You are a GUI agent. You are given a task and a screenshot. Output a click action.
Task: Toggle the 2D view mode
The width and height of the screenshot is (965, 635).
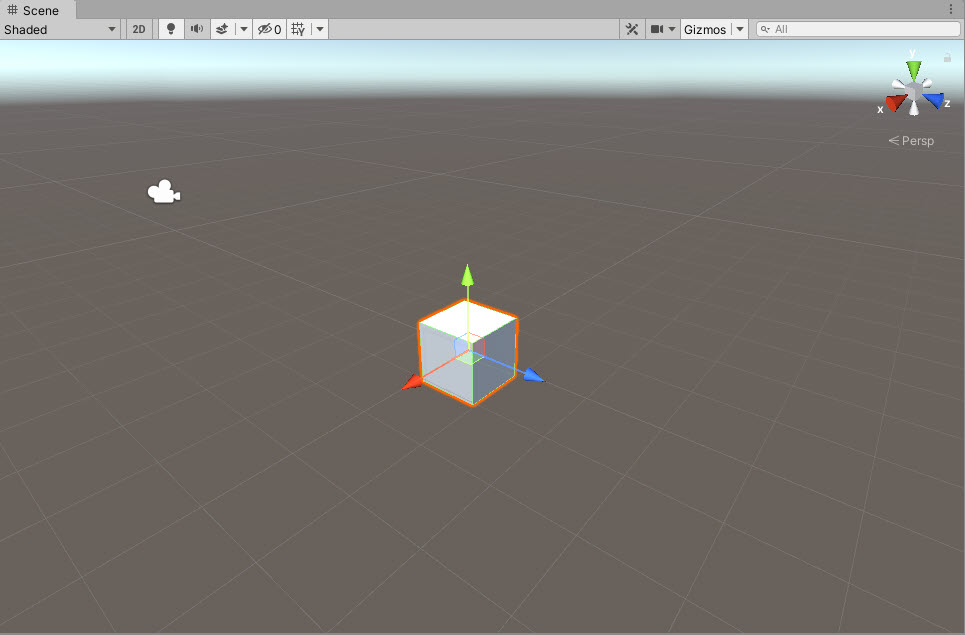click(x=139, y=29)
